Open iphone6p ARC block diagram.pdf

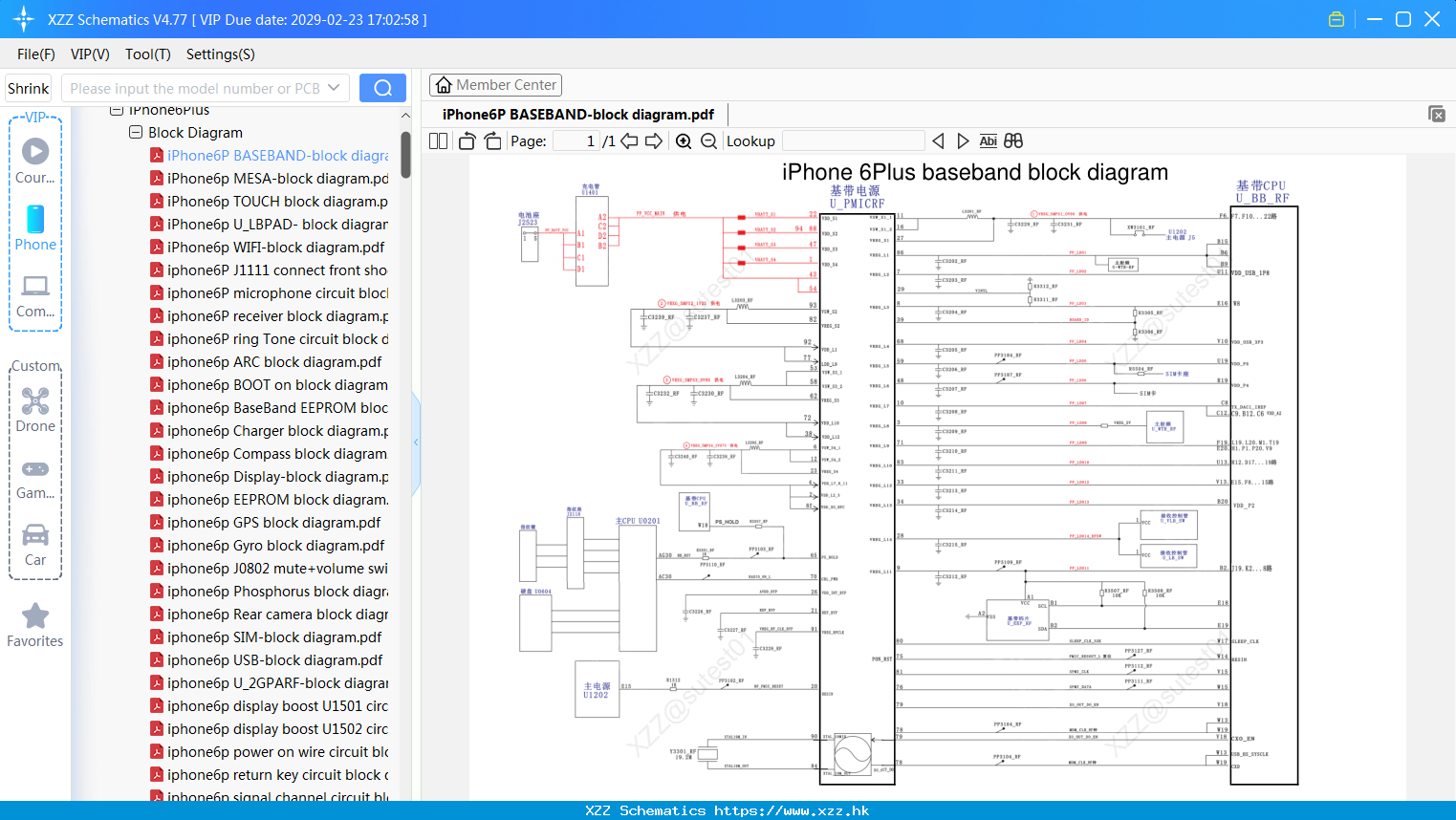point(267,361)
